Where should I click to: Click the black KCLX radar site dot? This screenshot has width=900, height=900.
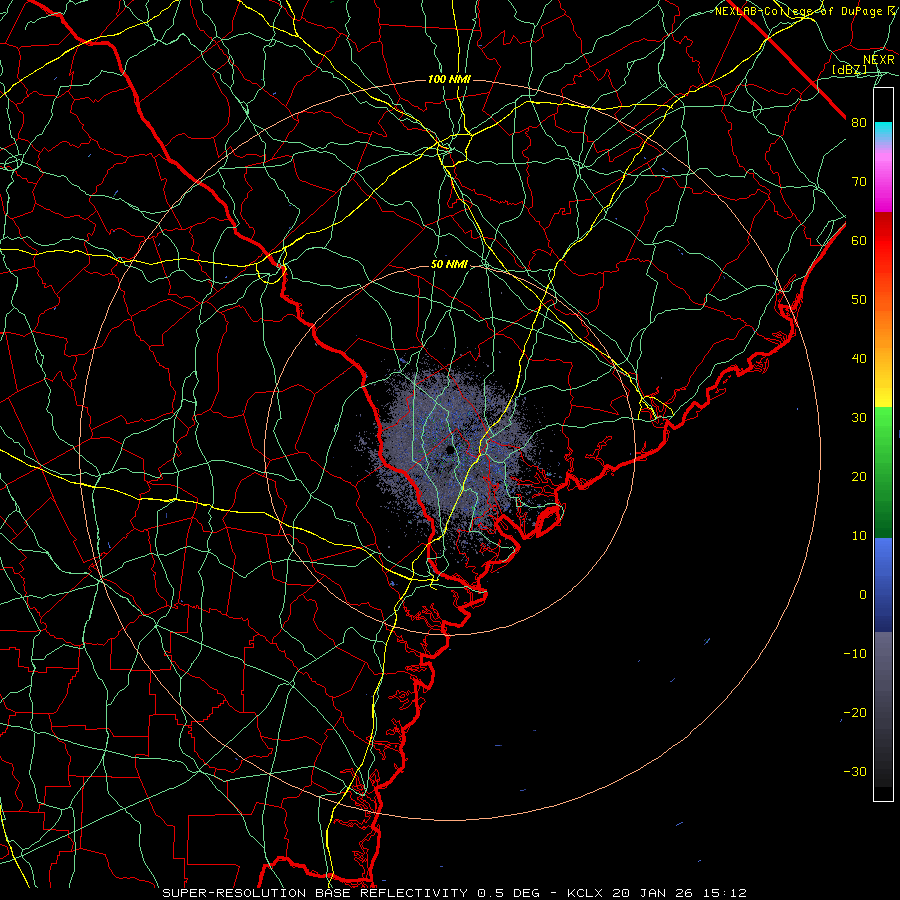[x=449, y=449]
